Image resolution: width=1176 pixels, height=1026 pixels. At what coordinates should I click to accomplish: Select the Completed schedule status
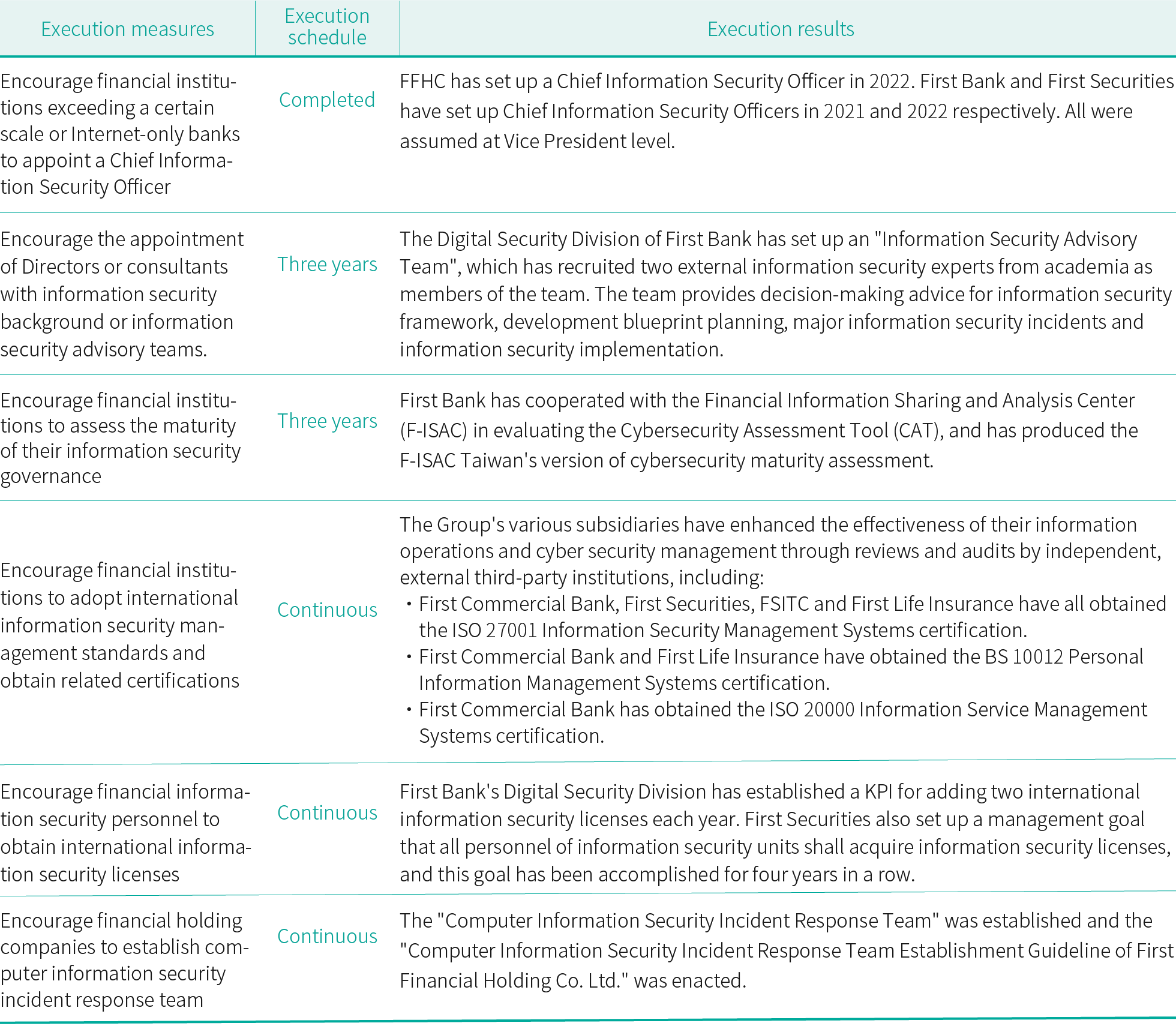(327, 100)
